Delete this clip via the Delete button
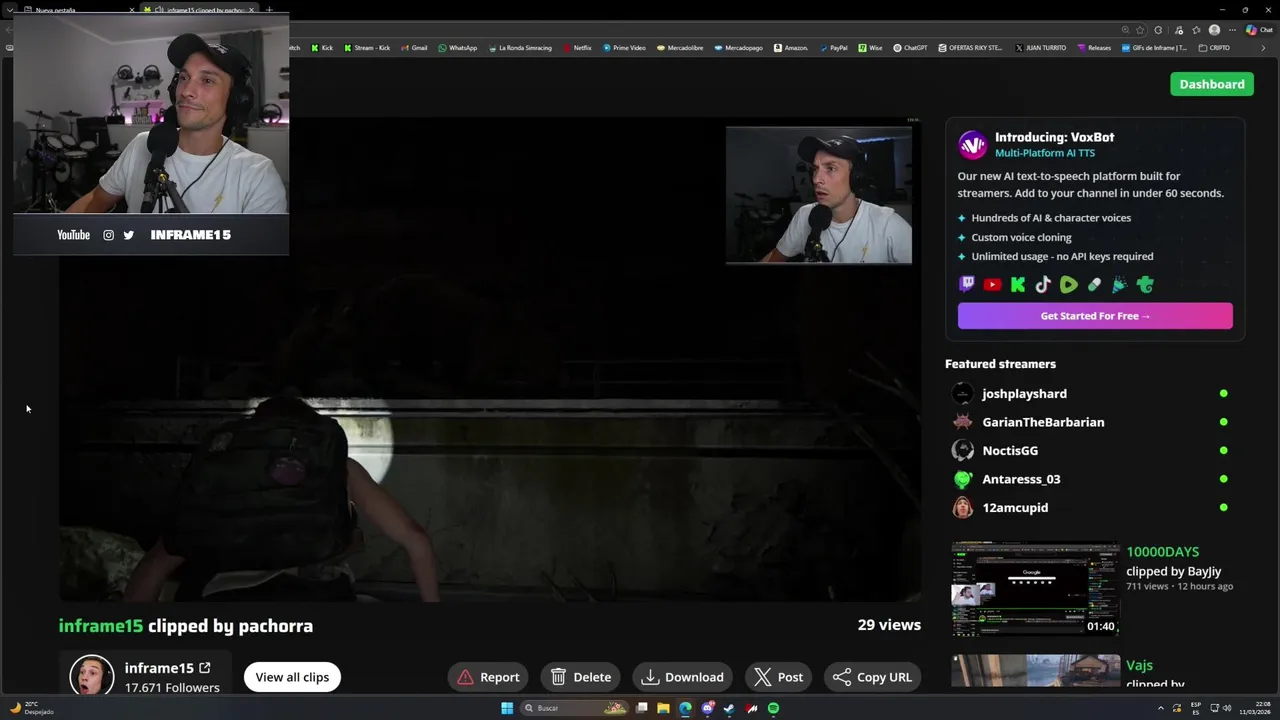Screen dimensions: 1280x720 pos(581,677)
